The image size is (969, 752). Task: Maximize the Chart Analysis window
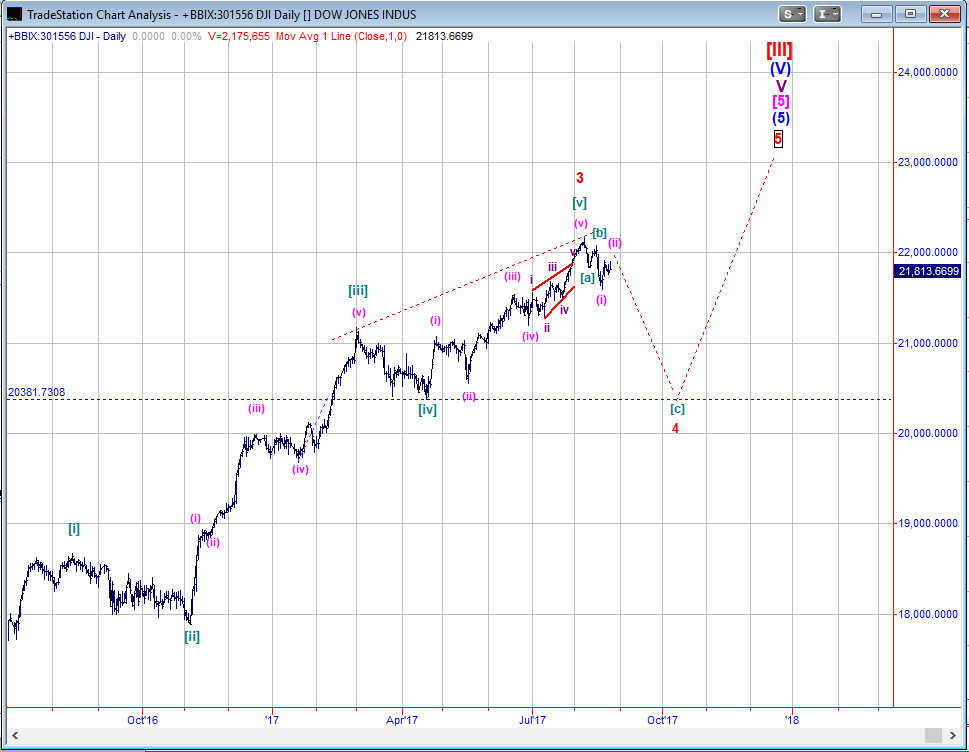tap(910, 14)
